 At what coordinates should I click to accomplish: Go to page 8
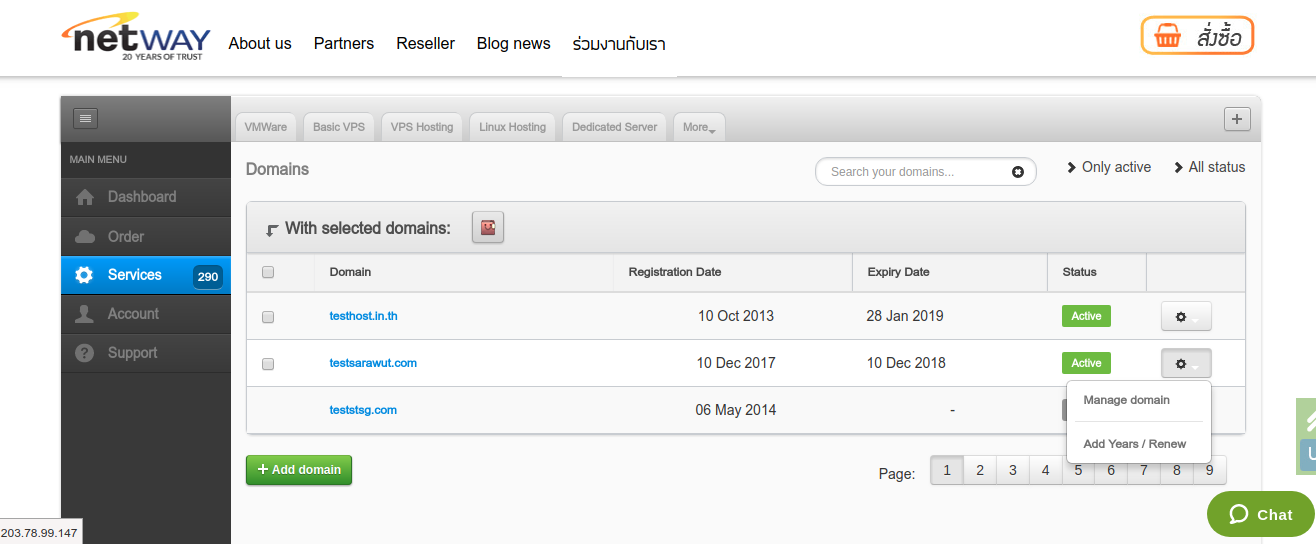point(1177,470)
